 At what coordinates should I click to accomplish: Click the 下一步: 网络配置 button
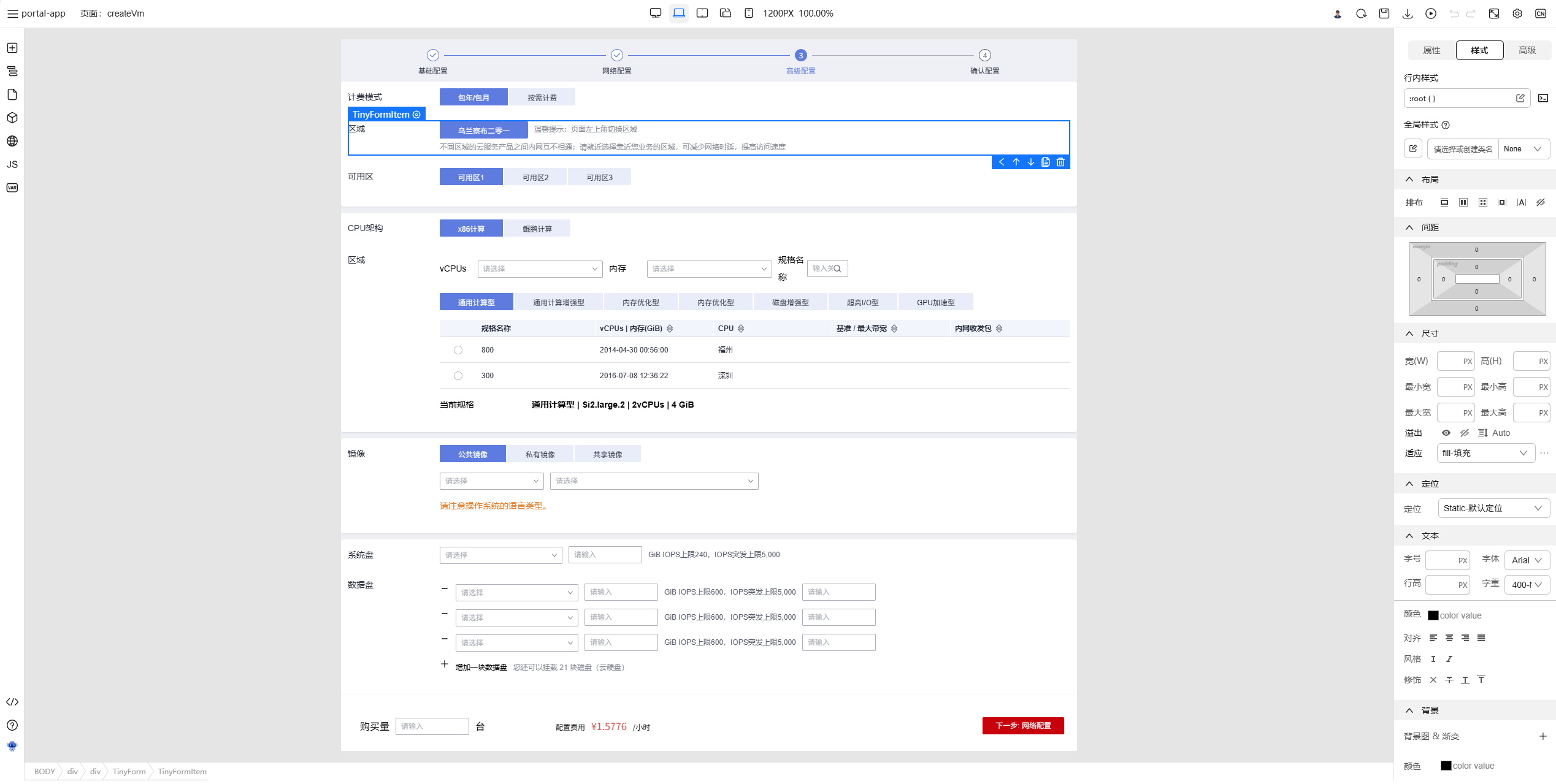(x=1023, y=726)
